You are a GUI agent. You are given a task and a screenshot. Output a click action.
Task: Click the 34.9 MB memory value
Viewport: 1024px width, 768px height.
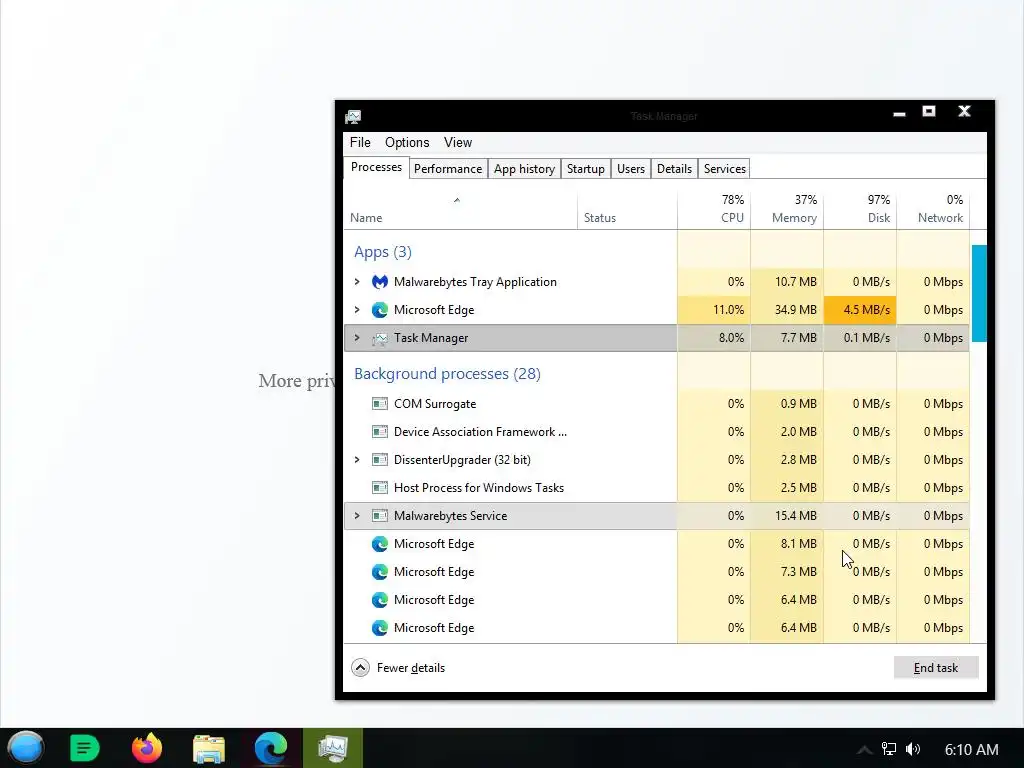[x=795, y=310]
